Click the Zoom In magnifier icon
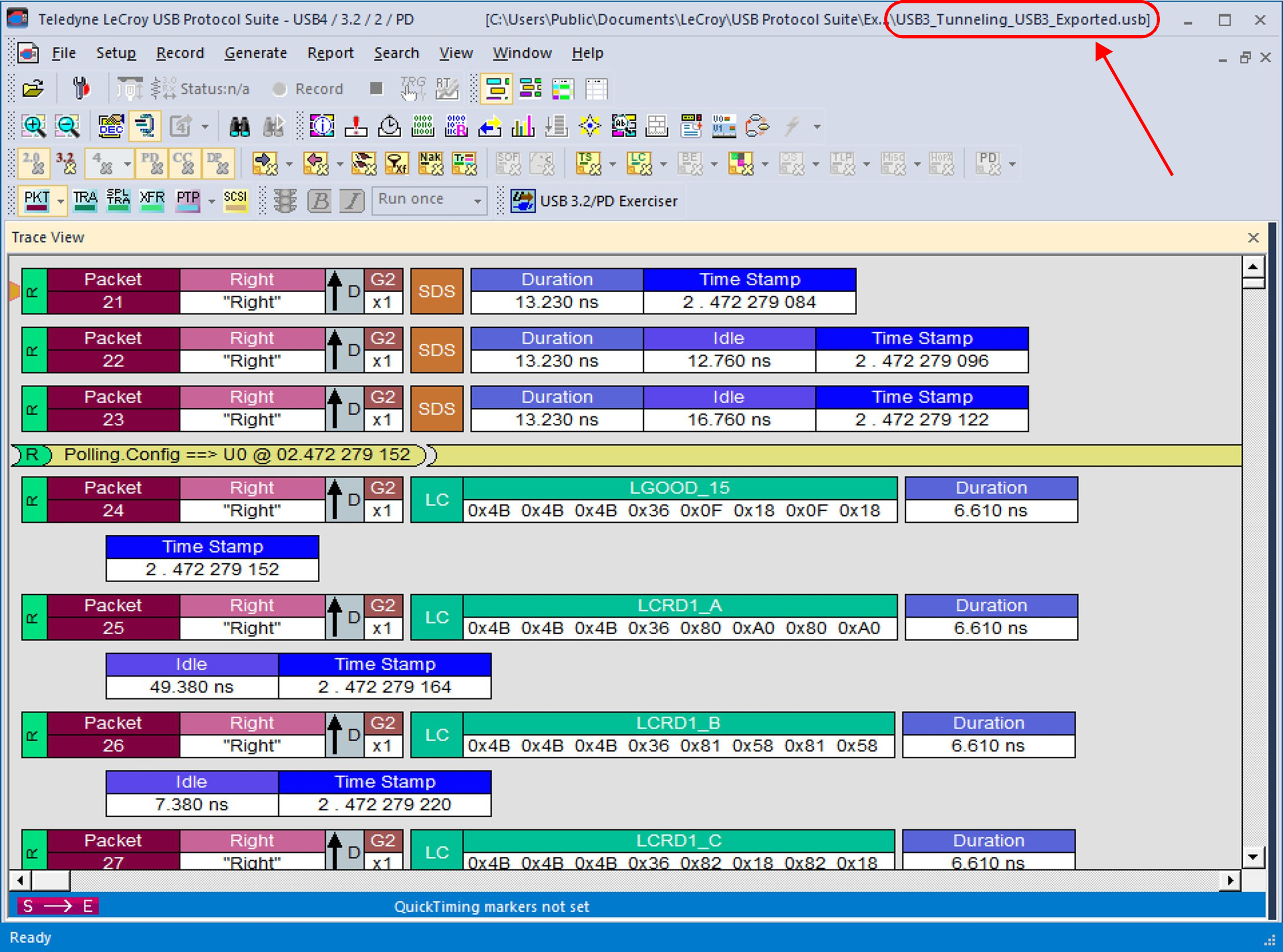Image resolution: width=1283 pixels, height=952 pixels. (x=34, y=126)
